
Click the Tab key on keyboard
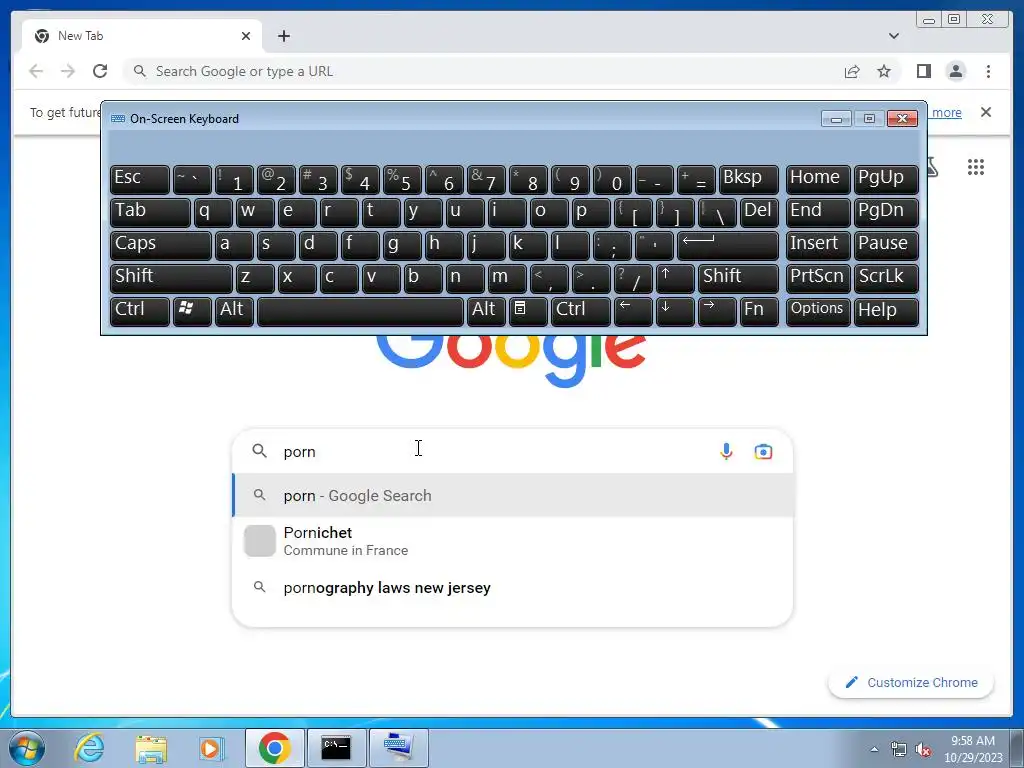tap(150, 212)
